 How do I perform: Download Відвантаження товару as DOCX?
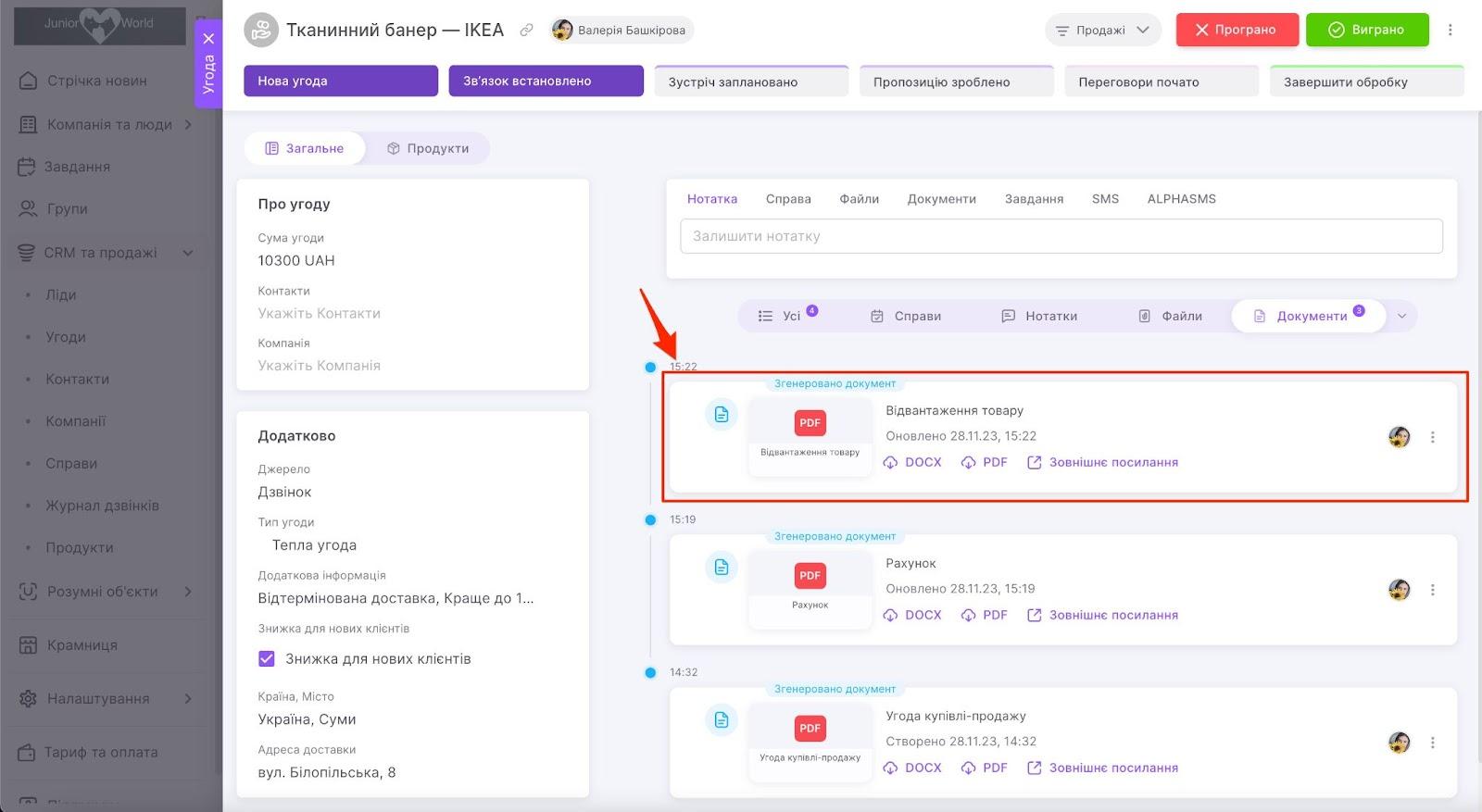[x=912, y=462]
